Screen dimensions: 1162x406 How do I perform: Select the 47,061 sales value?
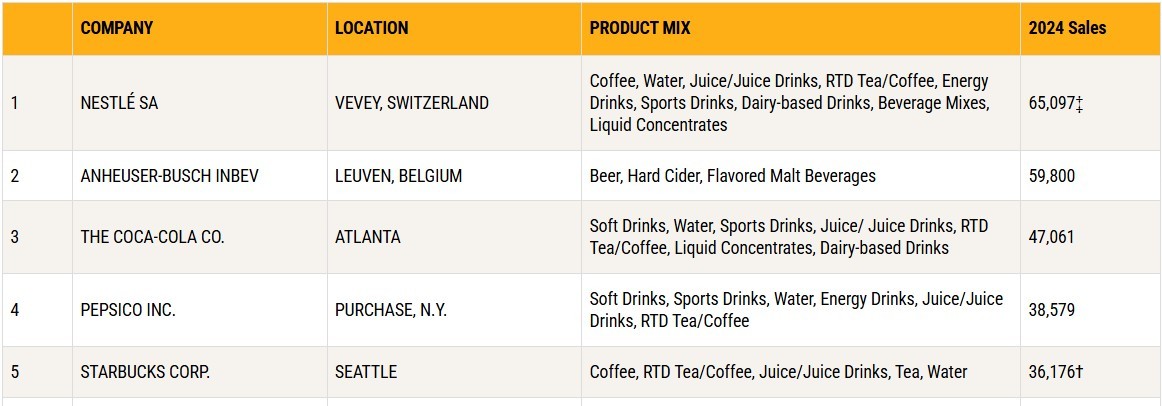click(1052, 237)
